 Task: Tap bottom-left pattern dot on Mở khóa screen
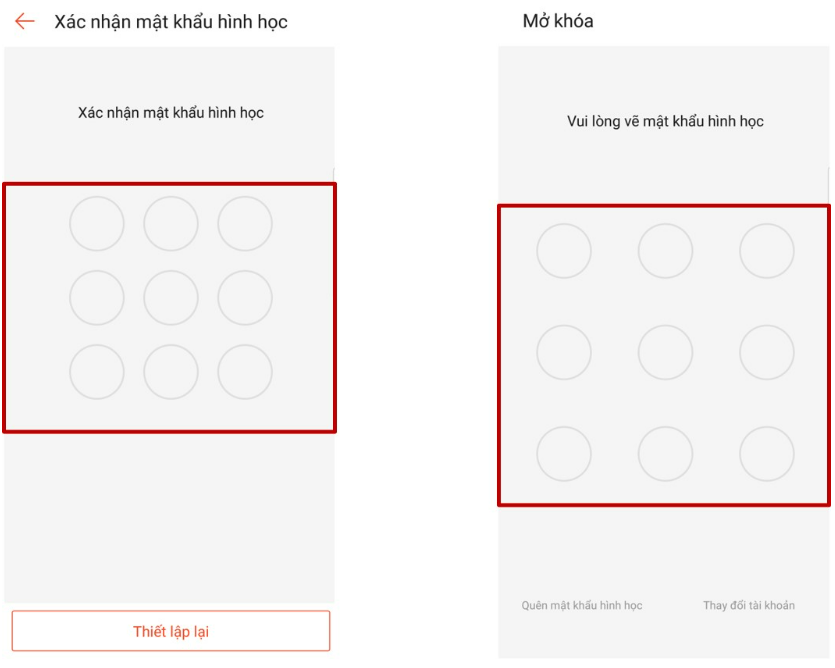[564, 454]
